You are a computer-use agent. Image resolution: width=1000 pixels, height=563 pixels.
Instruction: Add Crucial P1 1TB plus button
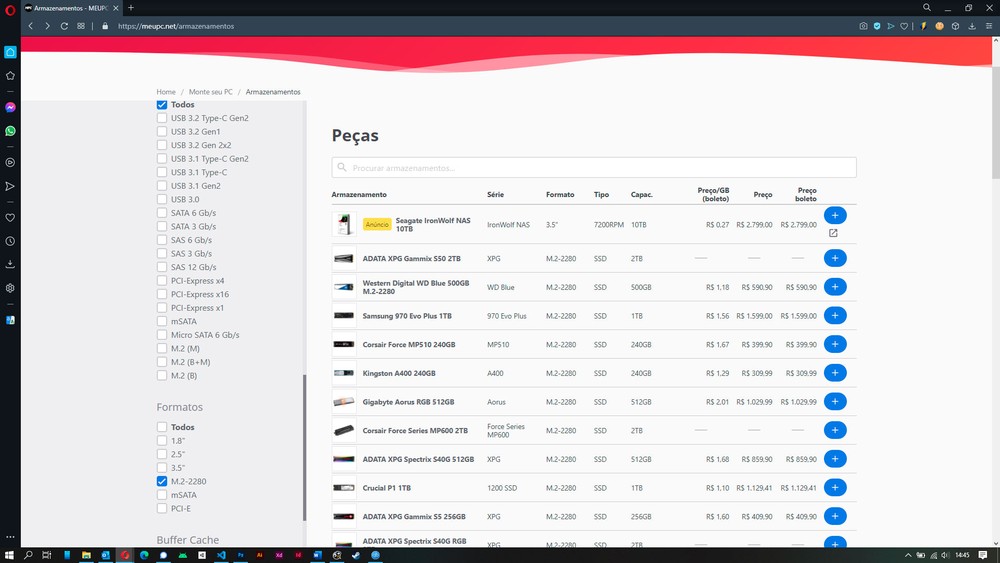click(x=835, y=488)
